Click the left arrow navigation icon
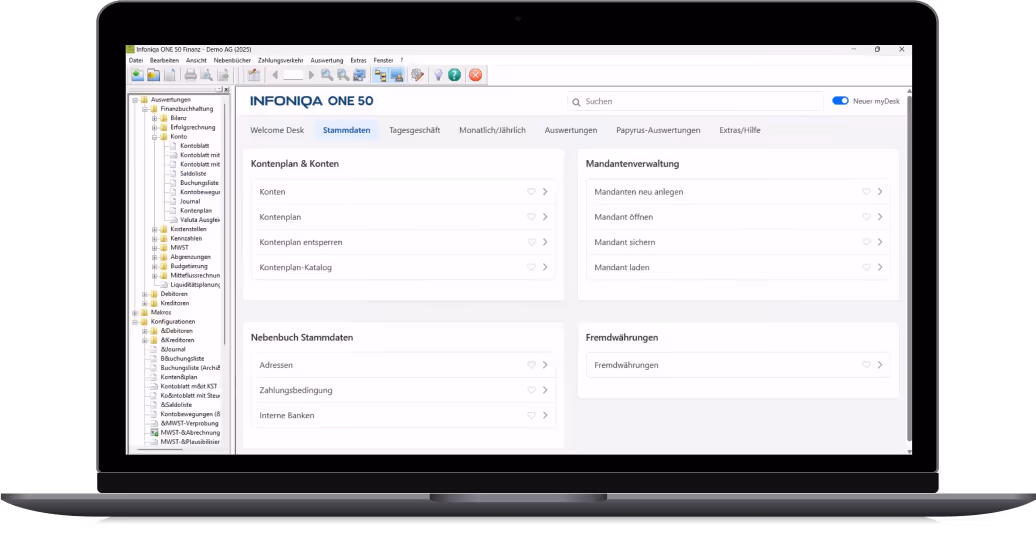The height and width of the screenshot is (545, 1036). (x=275, y=75)
